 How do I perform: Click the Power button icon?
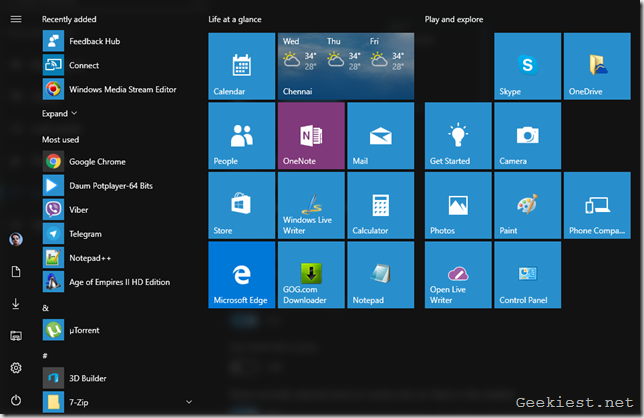click(15, 399)
